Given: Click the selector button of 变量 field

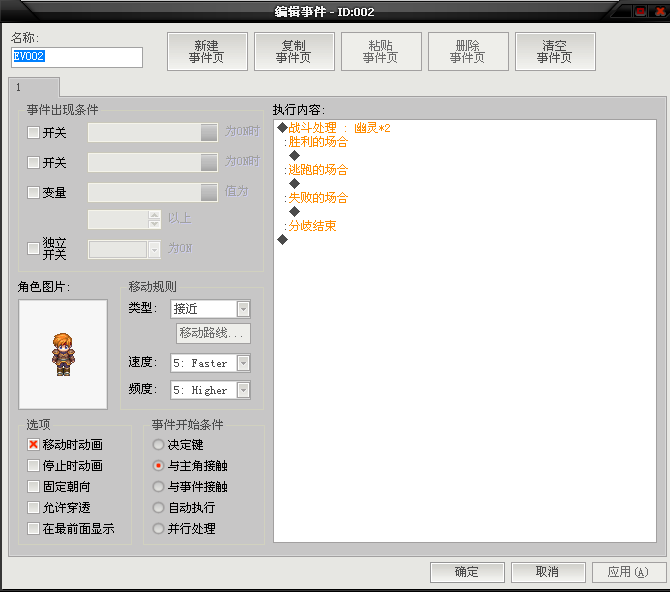Looking at the screenshot, I should [x=209, y=192].
